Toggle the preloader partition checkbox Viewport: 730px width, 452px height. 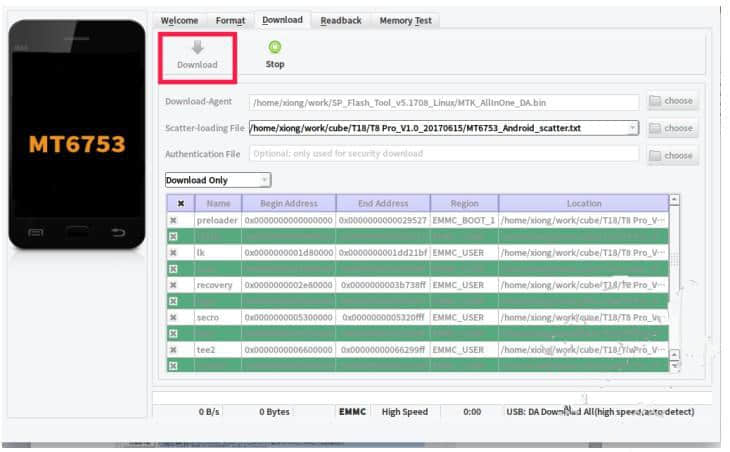[x=174, y=220]
